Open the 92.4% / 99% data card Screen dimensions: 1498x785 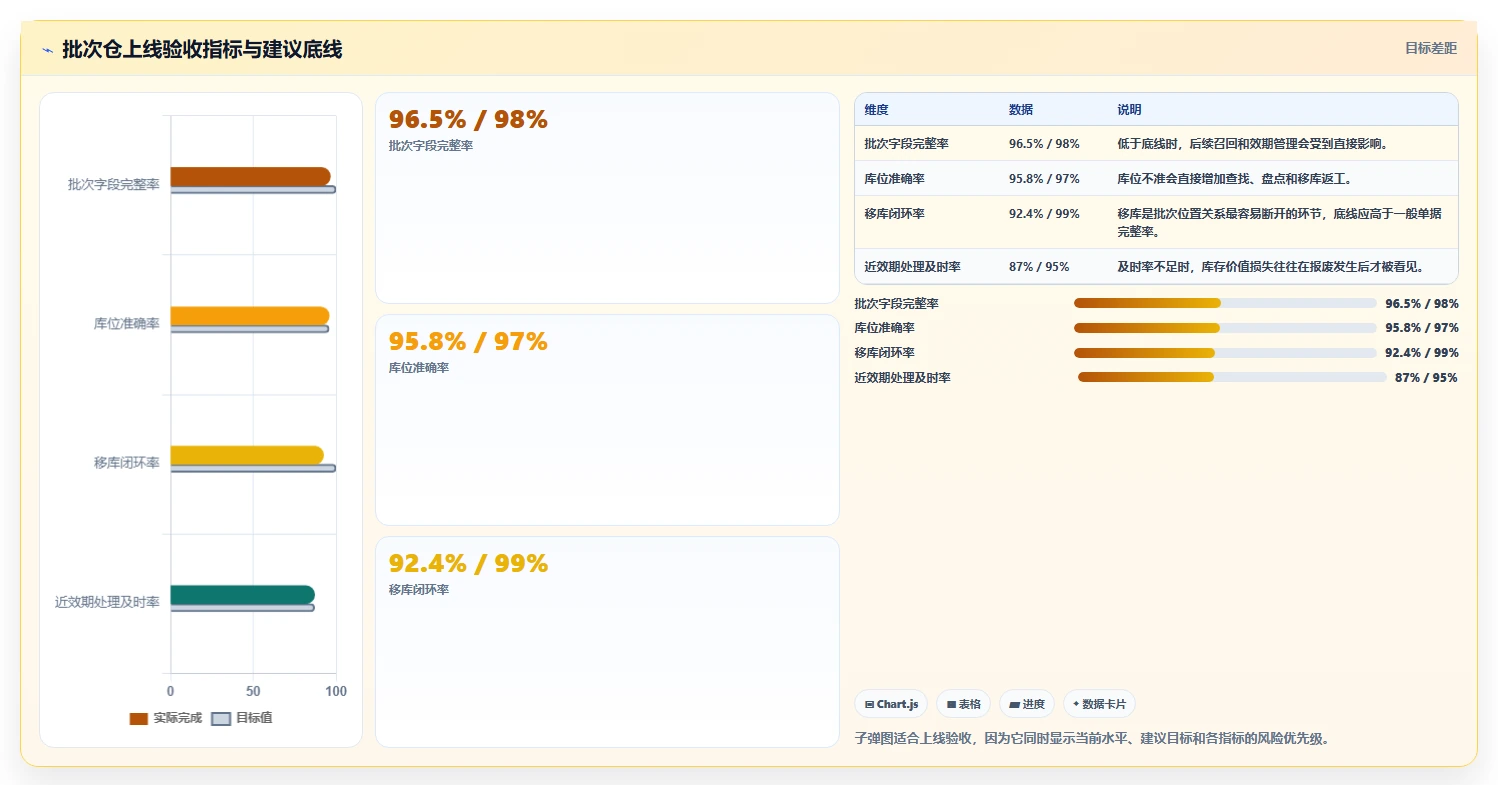[x=607, y=642]
